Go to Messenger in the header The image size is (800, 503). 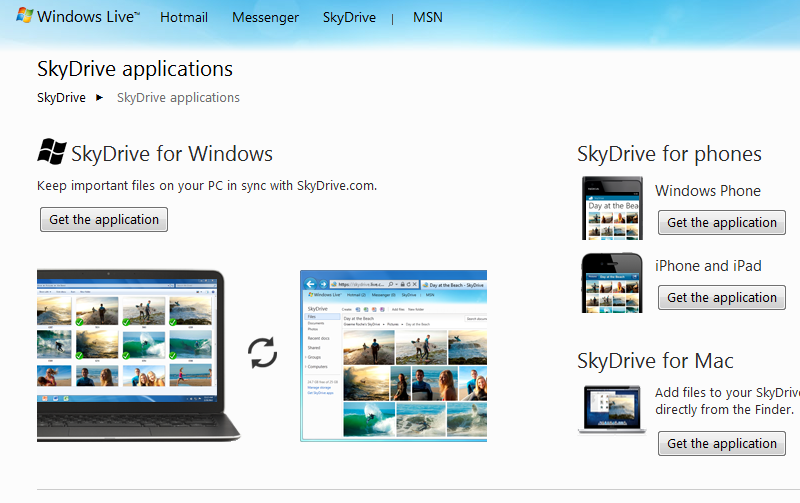pos(265,17)
